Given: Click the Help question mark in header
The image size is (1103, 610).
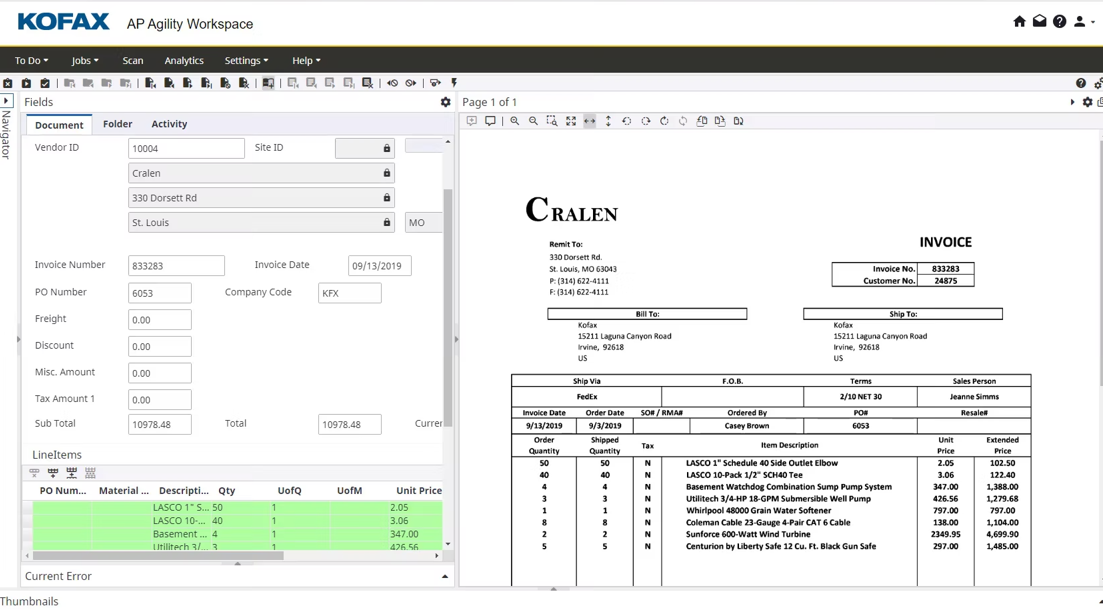Looking at the screenshot, I should click(1059, 22).
